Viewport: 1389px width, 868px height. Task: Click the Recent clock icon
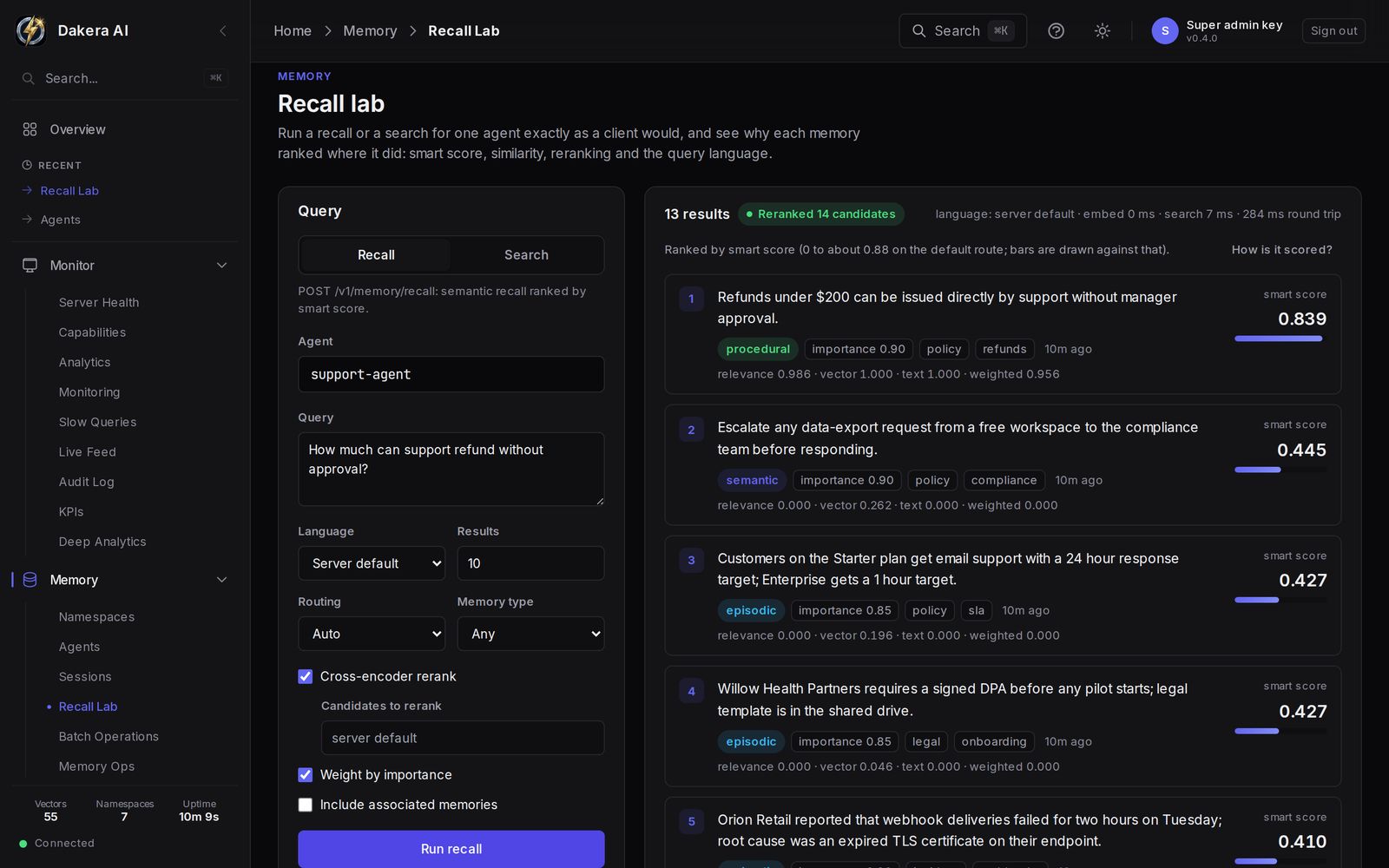pos(27,165)
